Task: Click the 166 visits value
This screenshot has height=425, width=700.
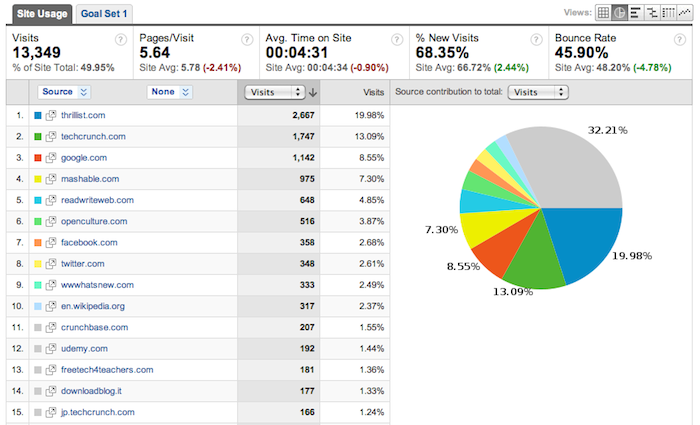Action: 307,412
